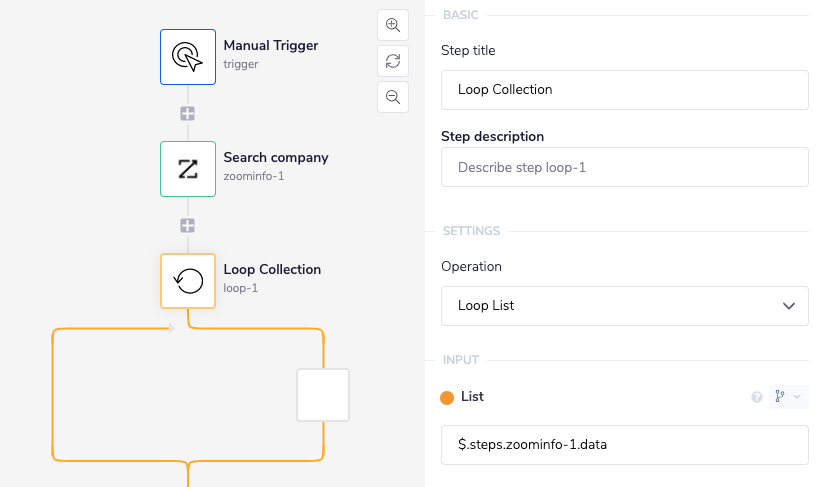Screen dimensions: 820x487
Task: Focus the Step description text box
Action: [x=624, y=167]
